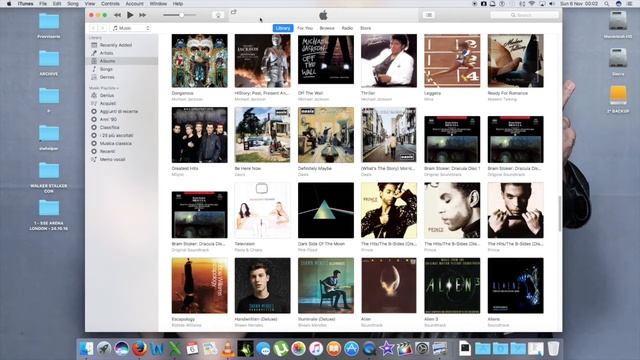The height and width of the screenshot is (360, 640).
Task: Play the current track in iTunes
Action: click(130, 15)
